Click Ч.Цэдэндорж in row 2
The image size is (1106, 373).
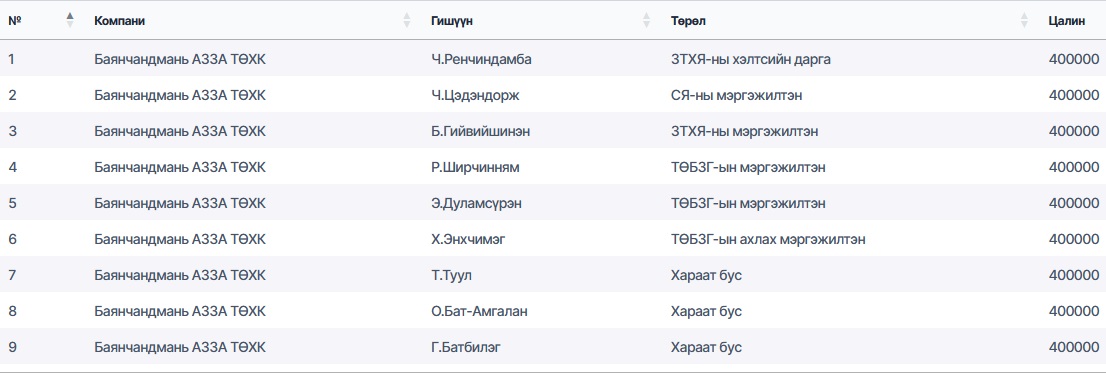[x=475, y=95]
